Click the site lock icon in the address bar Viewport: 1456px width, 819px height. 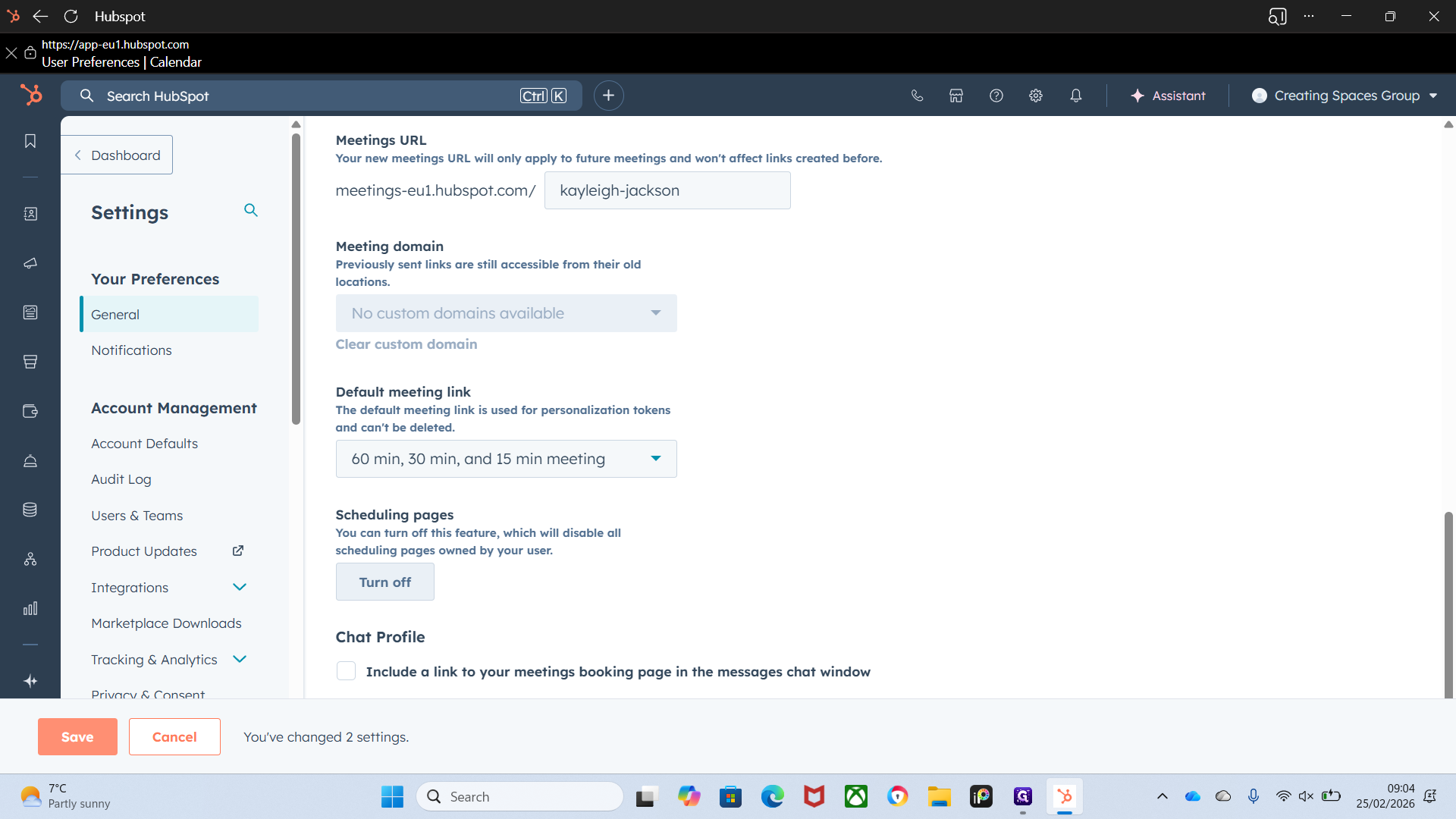30,52
